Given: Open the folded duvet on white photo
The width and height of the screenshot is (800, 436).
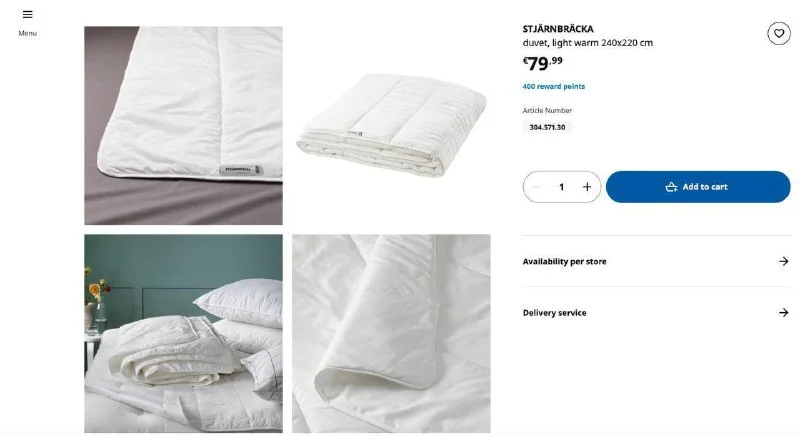Looking at the screenshot, I should tap(391, 125).
